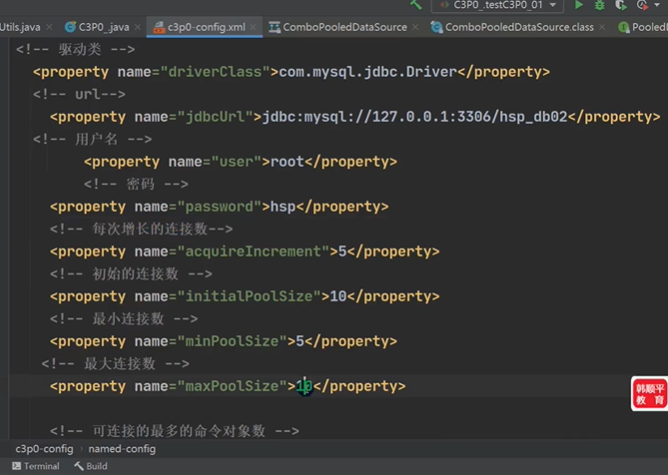The height and width of the screenshot is (475, 668).
Task: Select the c3p0-config.xml tab
Action: (206, 27)
